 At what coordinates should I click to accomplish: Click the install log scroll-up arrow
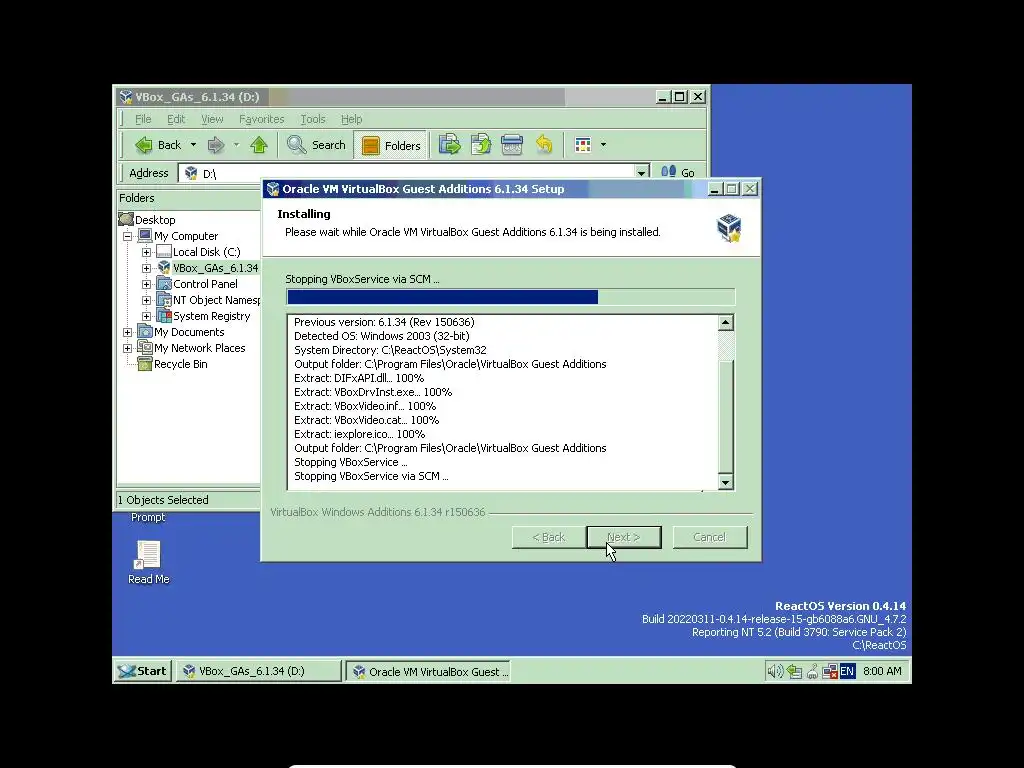coord(726,323)
